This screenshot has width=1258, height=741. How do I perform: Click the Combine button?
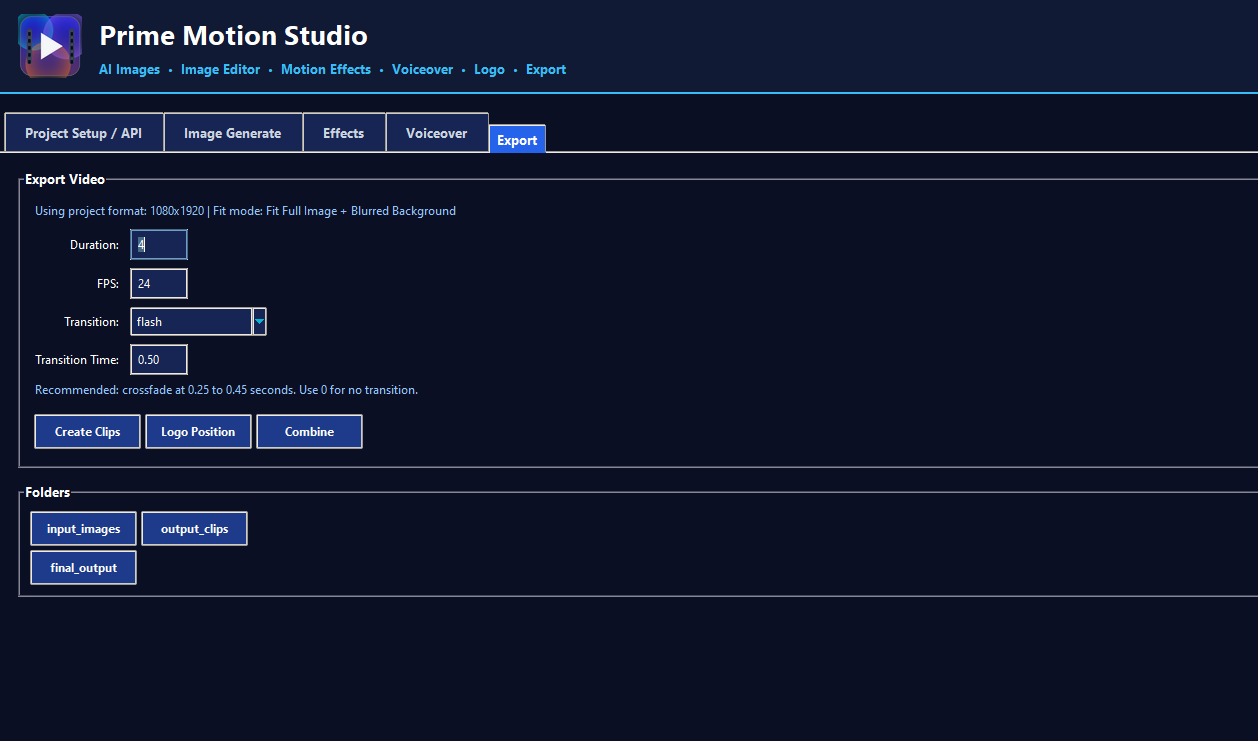coord(309,432)
